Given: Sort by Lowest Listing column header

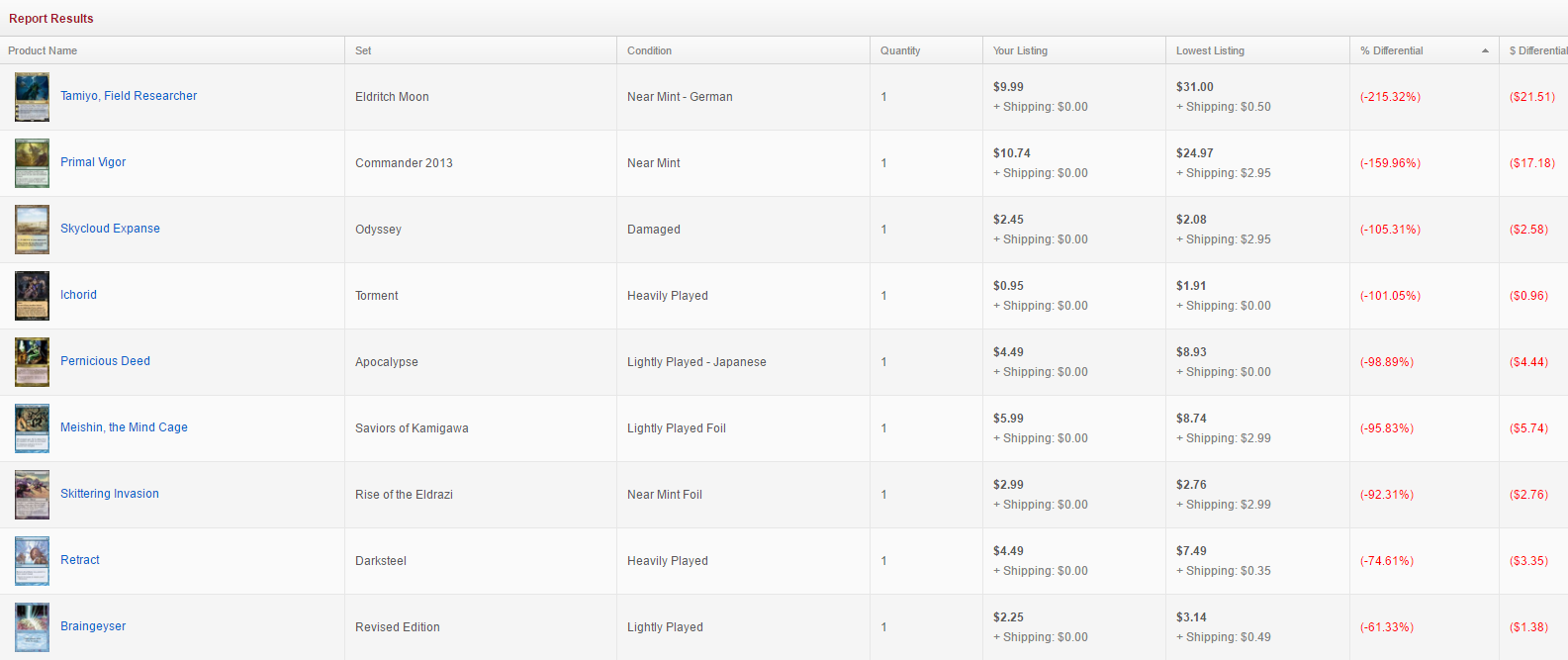Looking at the screenshot, I should (1210, 50).
